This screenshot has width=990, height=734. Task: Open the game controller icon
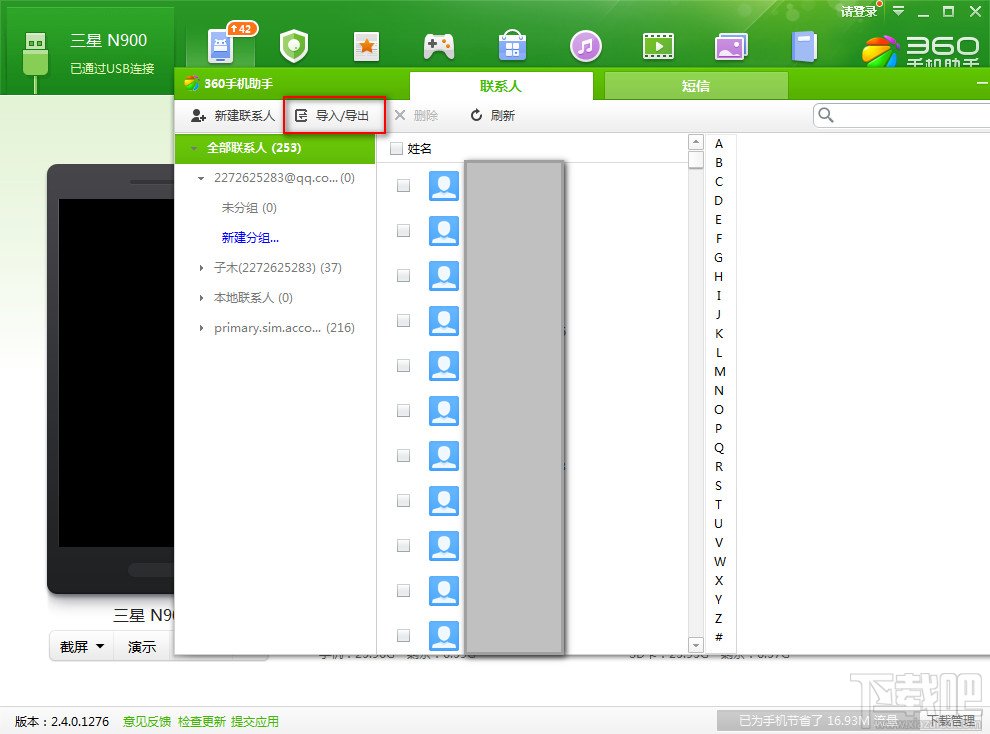pyautogui.click(x=439, y=46)
